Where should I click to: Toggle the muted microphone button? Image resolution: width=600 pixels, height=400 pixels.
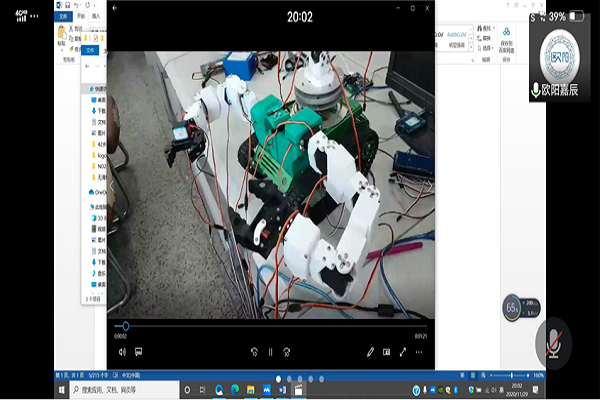(x=553, y=341)
